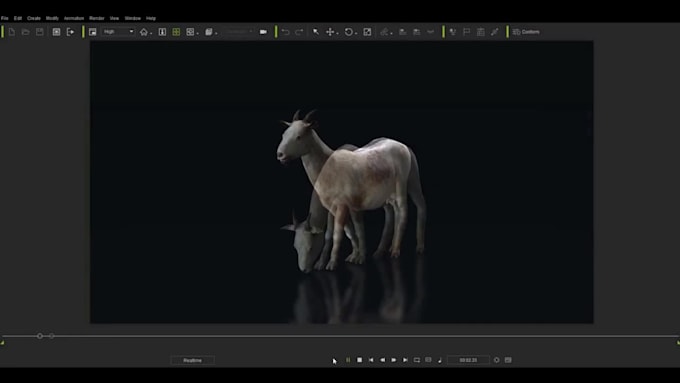Step to the previous frame

click(382, 360)
